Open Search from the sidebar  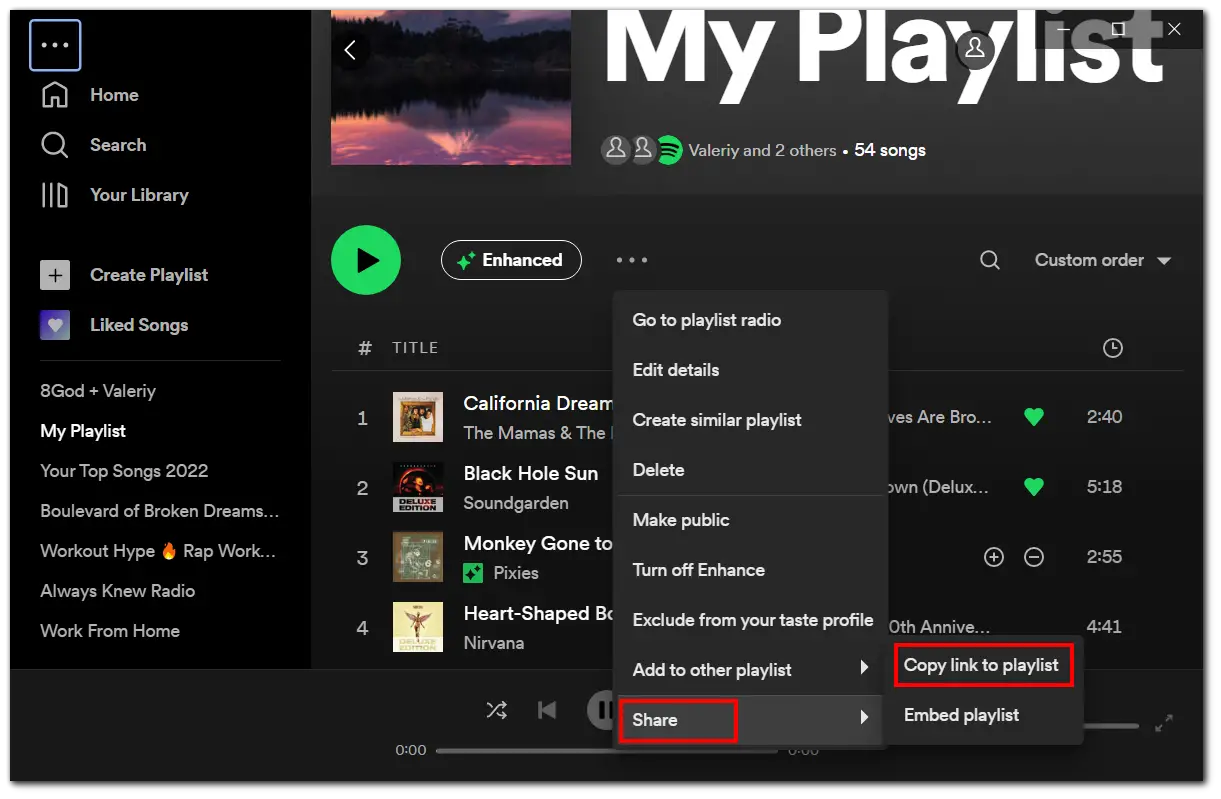click(x=55, y=145)
